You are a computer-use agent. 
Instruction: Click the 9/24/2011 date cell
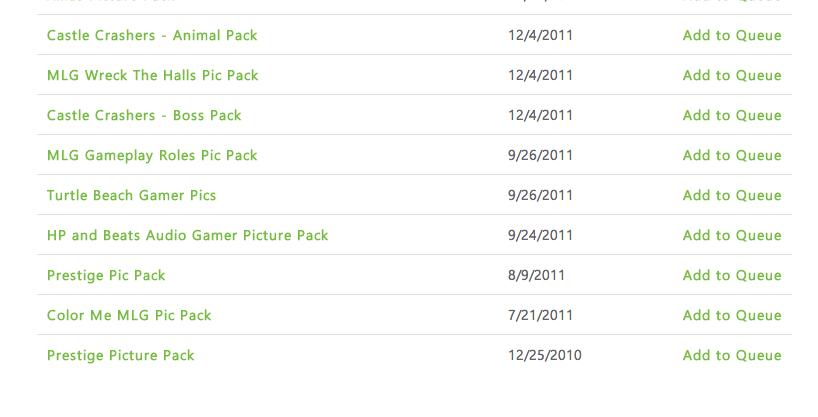coord(540,235)
